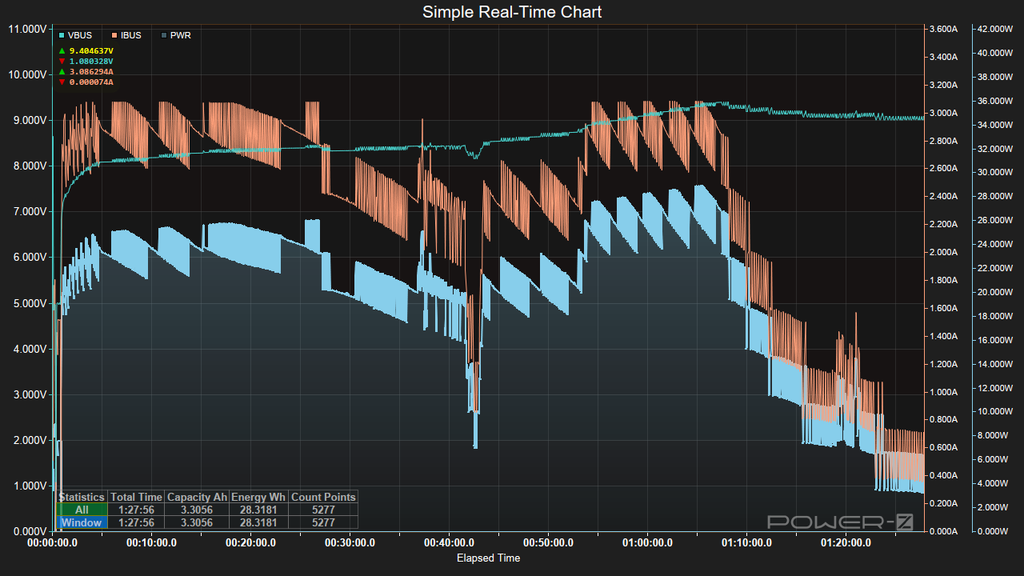This screenshot has width=1024, height=576.
Task: Click the 1:27:56 value in the All row
Action: point(136,509)
